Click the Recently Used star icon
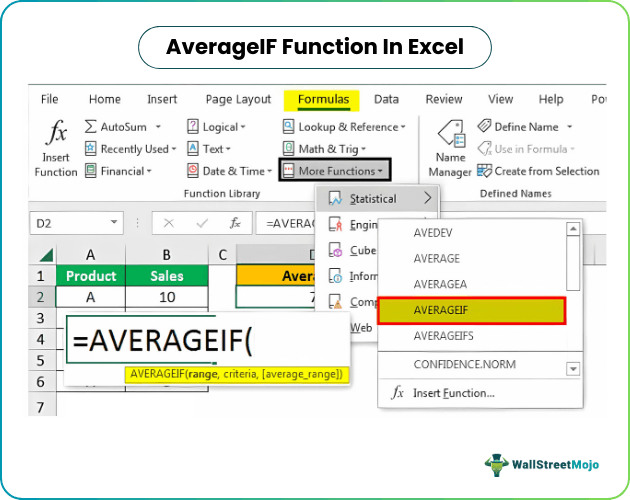Viewport: 630px width, 500px height. point(90,149)
